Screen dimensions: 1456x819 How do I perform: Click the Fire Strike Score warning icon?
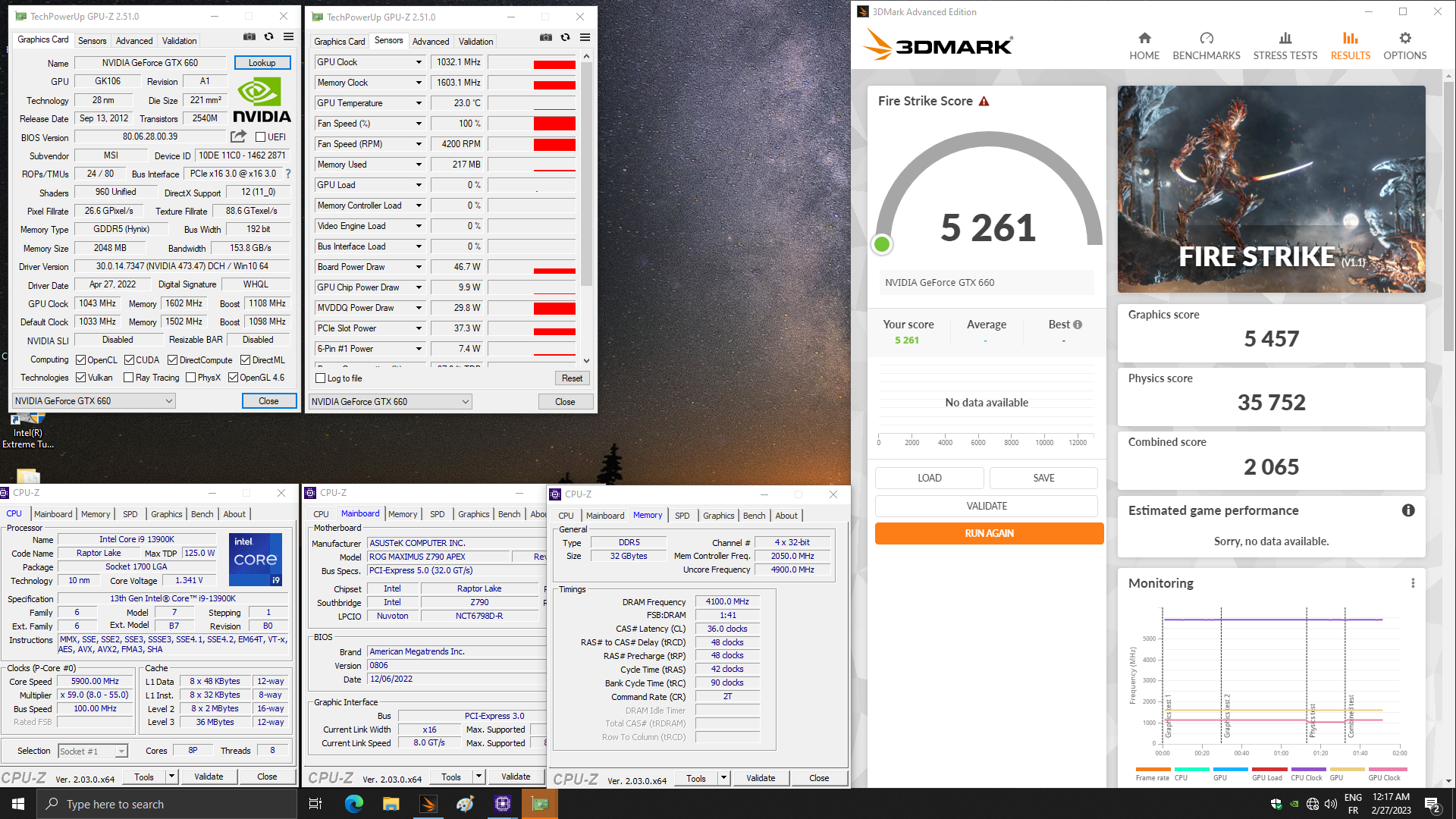click(984, 102)
